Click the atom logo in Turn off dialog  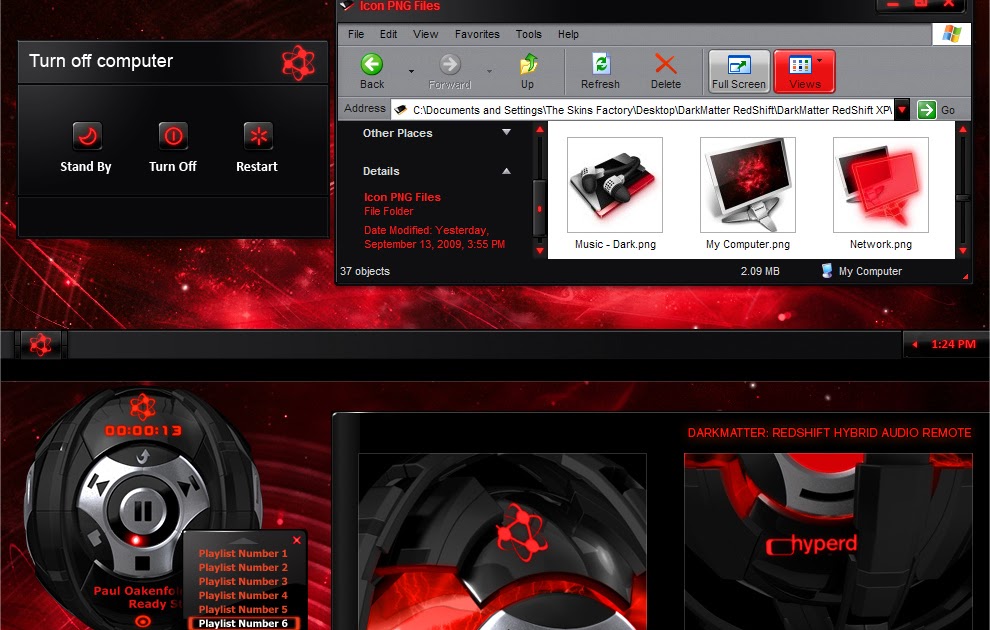click(298, 62)
